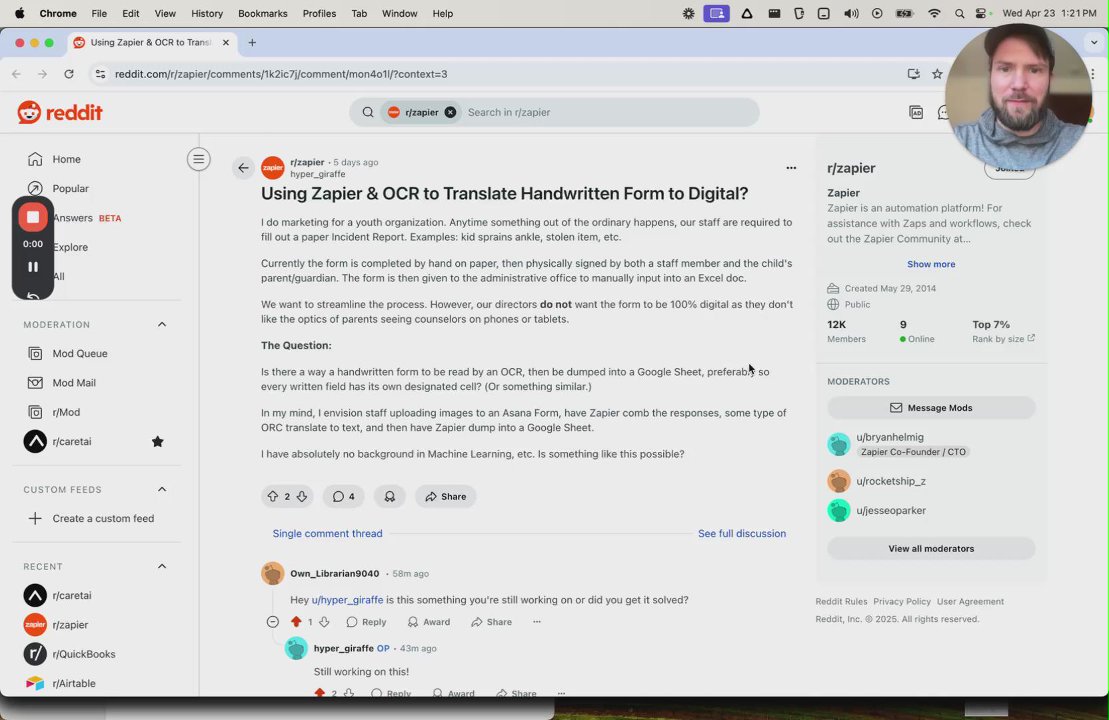Click See full discussion link

click(x=741, y=533)
